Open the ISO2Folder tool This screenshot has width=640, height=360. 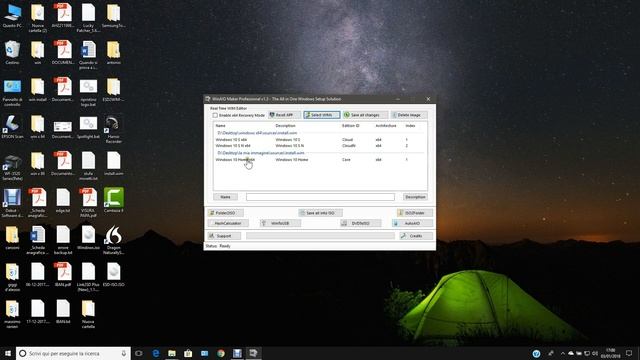click(x=415, y=213)
